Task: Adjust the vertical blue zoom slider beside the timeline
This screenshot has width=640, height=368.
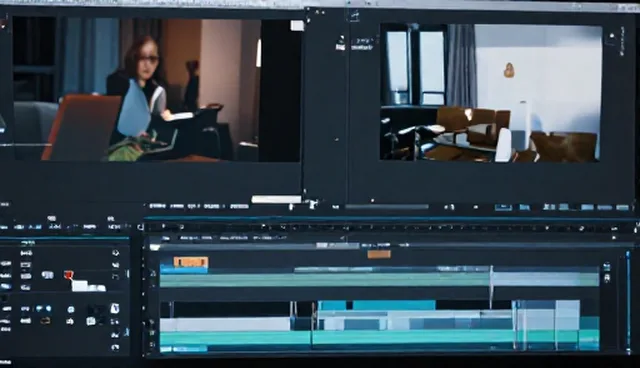Action: 628,301
